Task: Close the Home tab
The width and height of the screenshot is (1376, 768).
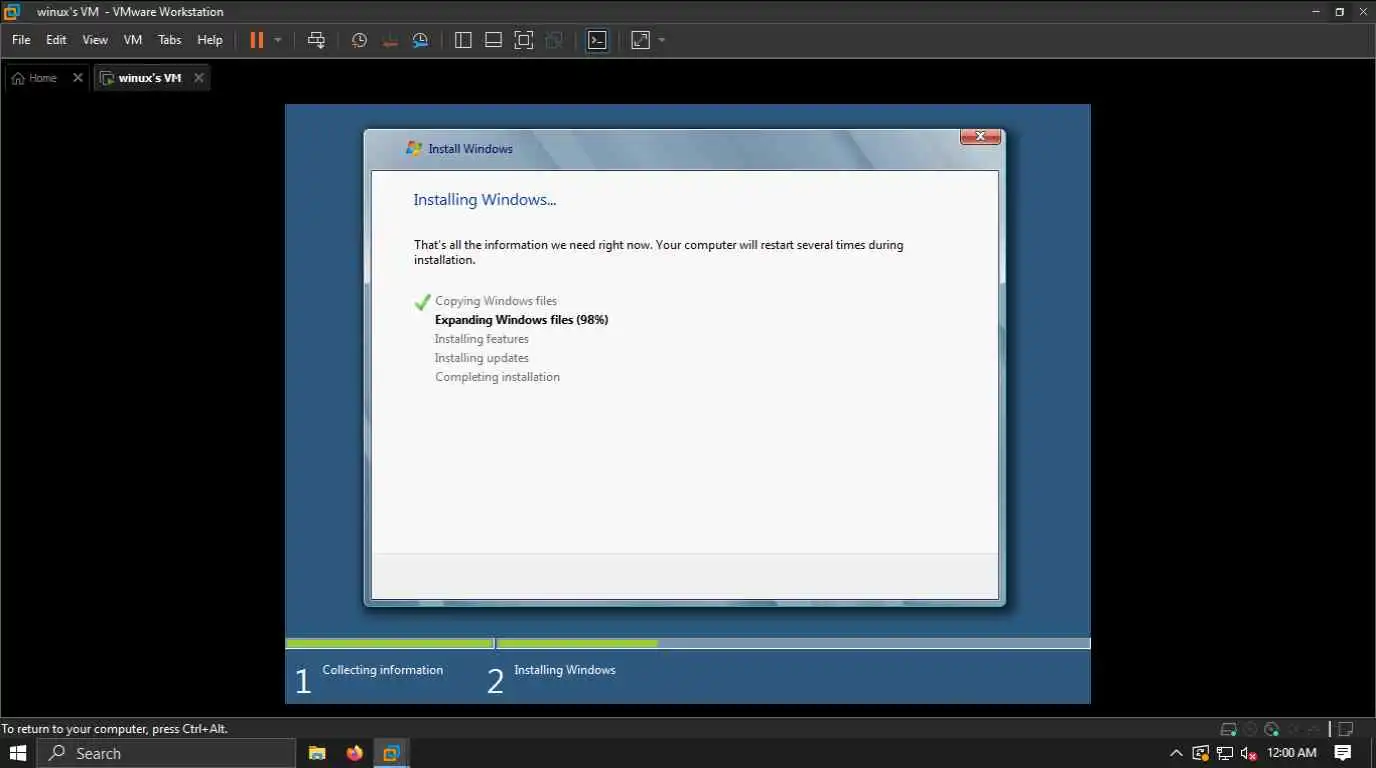Action: pyautogui.click(x=78, y=78)
